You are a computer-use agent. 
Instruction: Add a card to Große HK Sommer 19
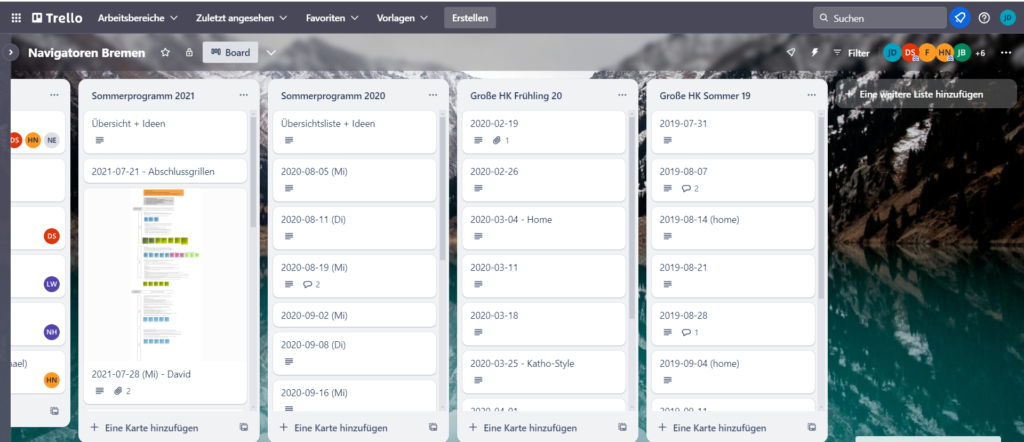pyautogui.click(x=712, y=428)
